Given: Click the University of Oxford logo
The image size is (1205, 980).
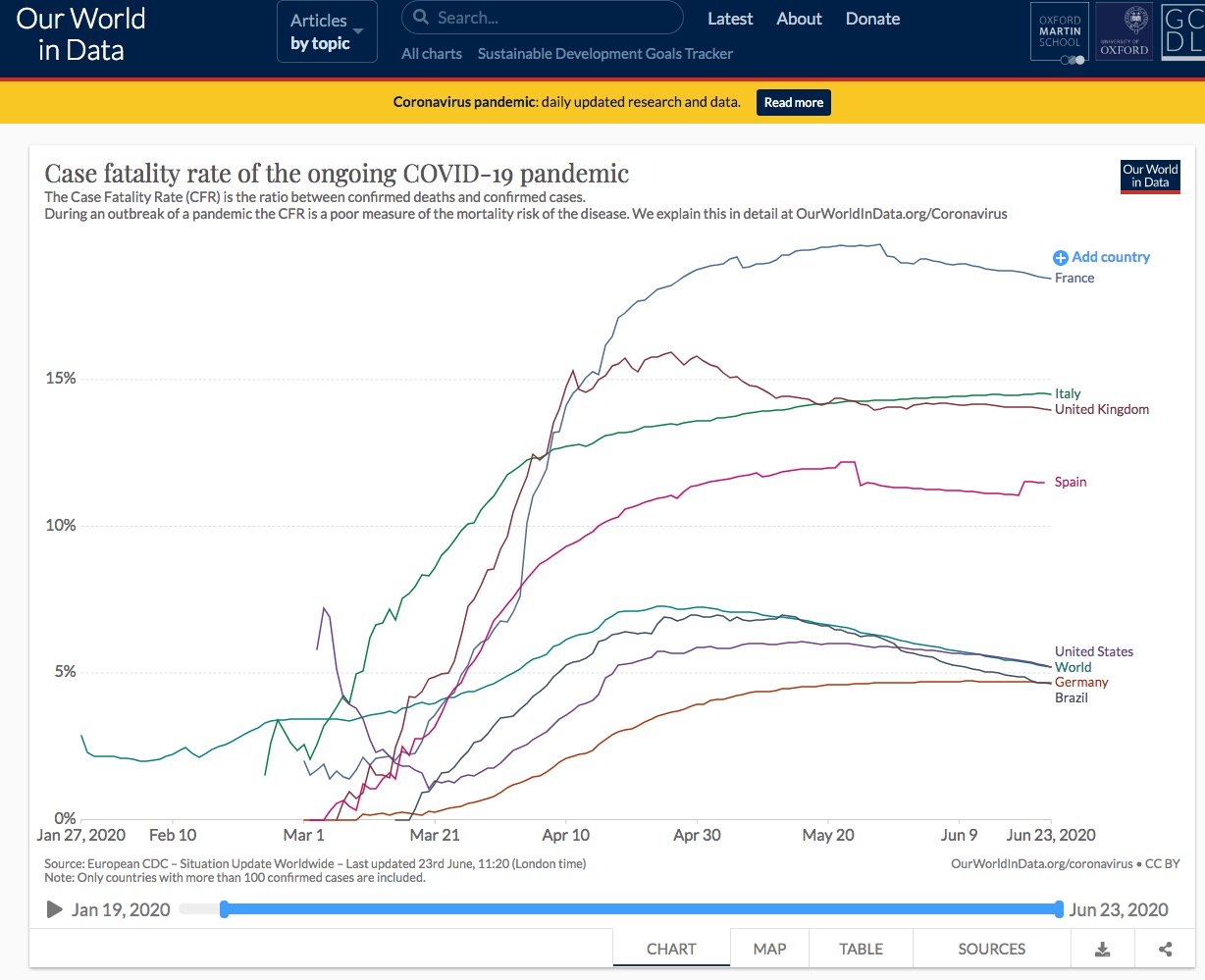Looking at the screenshot, I should point(1125,32).
